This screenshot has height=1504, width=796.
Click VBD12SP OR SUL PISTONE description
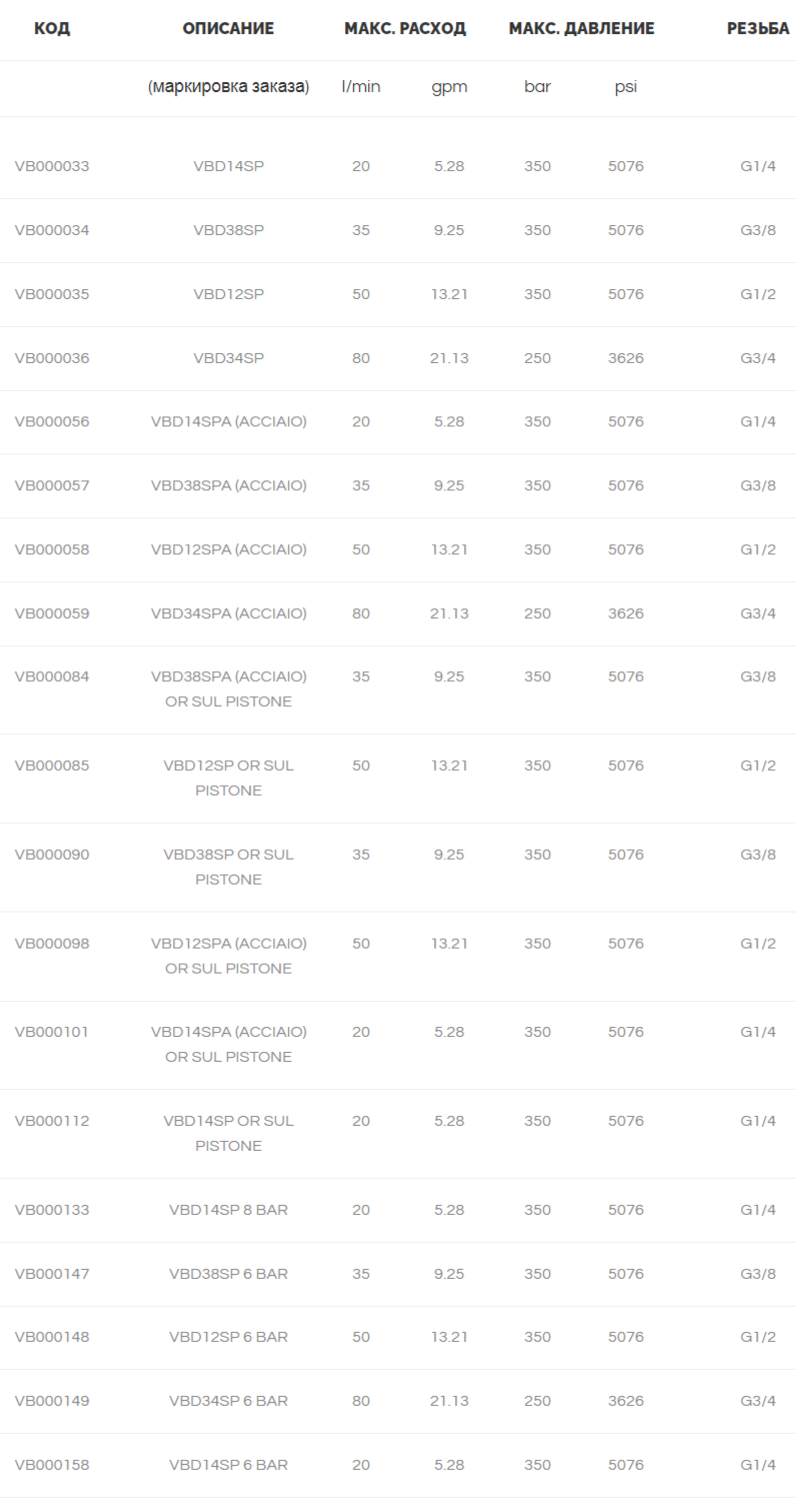point(228,778)
